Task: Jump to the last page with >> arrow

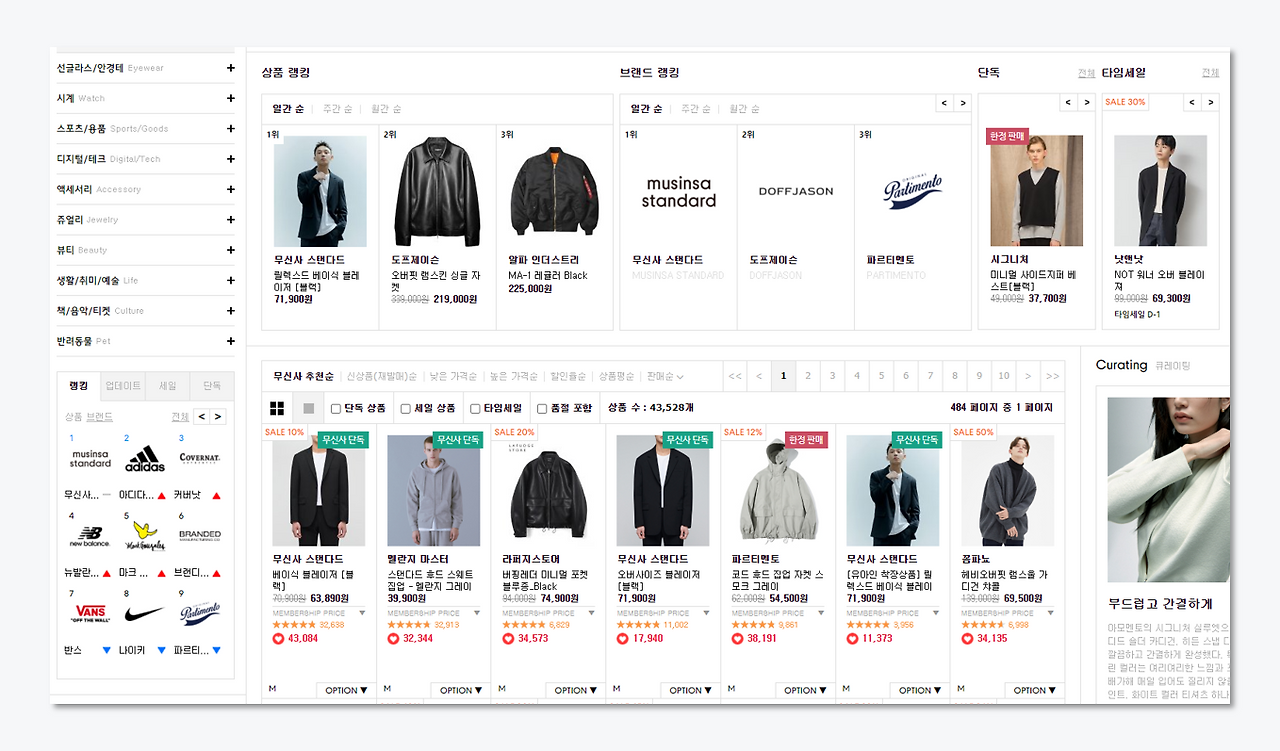Action: pos(1052,376)
